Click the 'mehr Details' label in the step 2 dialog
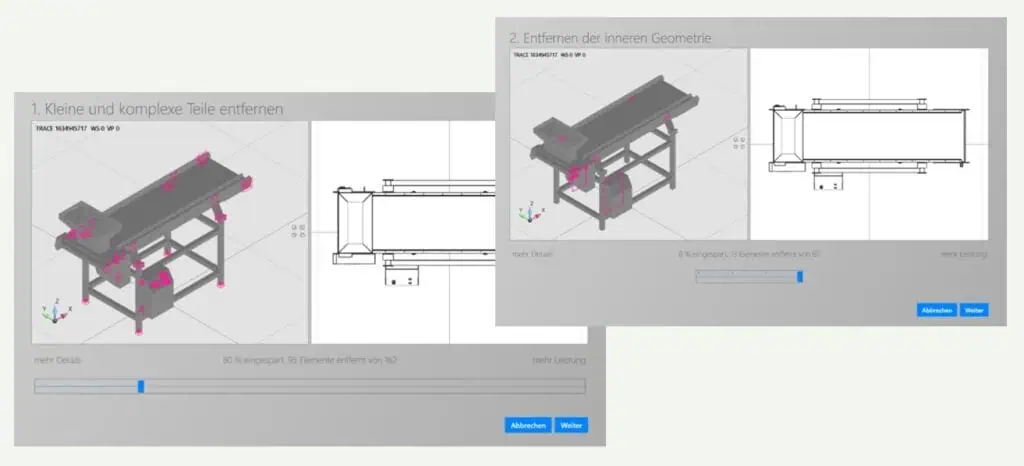 (532, 254)
